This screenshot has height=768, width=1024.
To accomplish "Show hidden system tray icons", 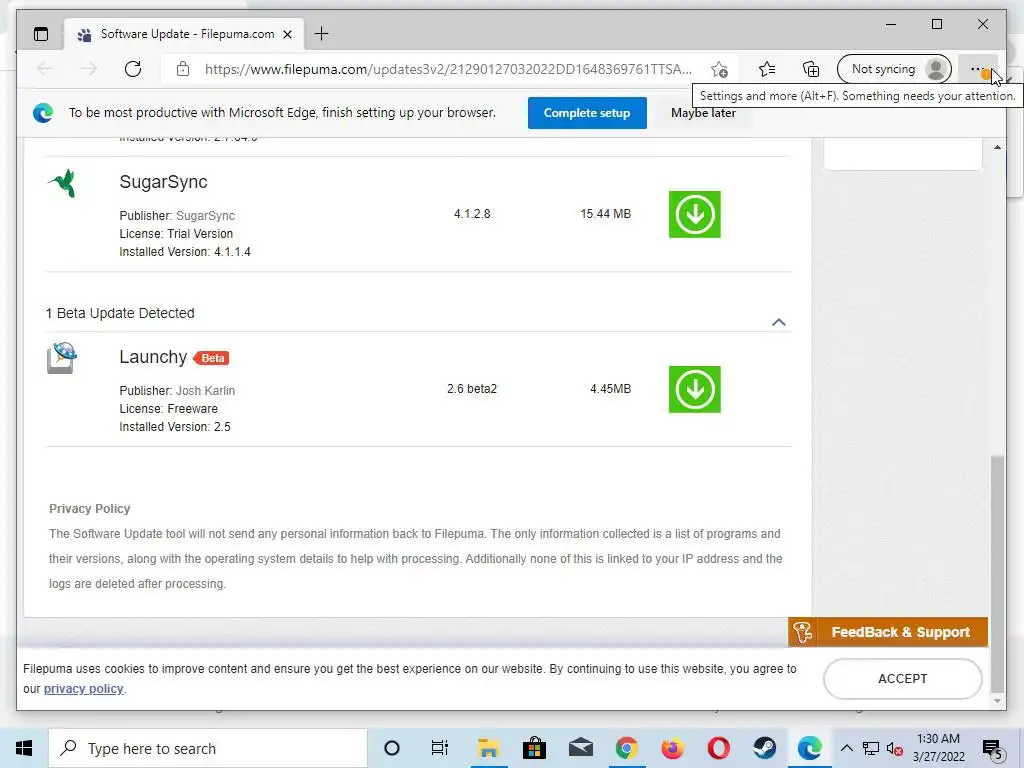I will tap(846, 748).
